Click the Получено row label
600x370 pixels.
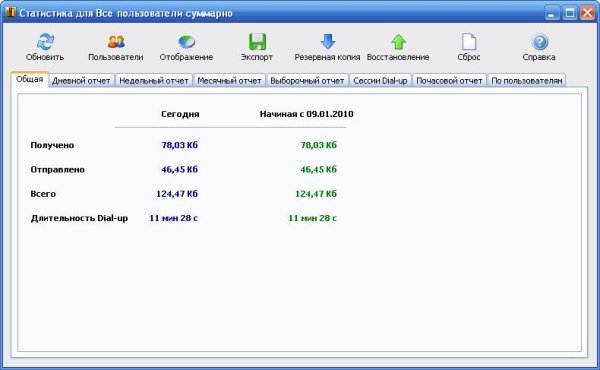52,145
